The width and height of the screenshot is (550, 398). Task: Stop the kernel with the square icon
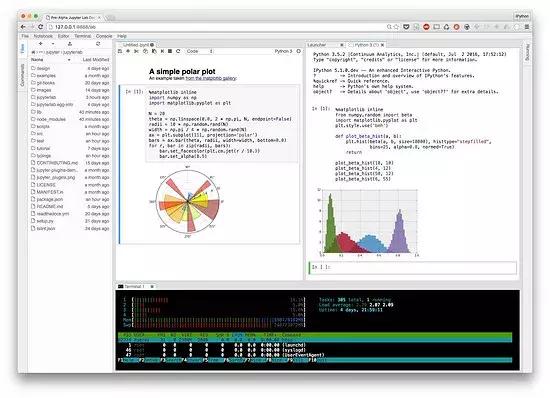170,51
